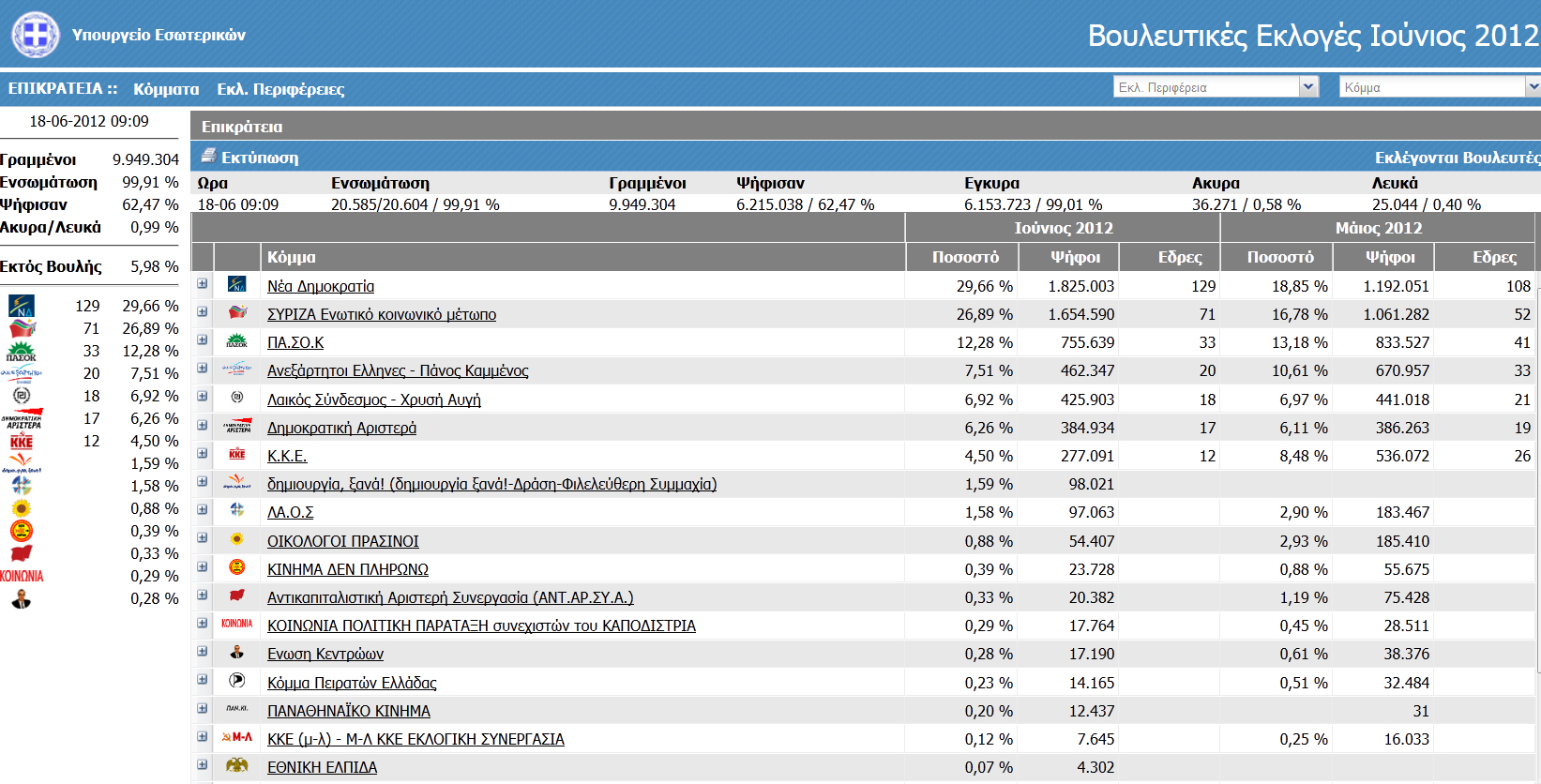This screenshot has height=784, width=1541.
Task: Click the ΠΑ.ΣΟ.Κ green sun logo in table
Action: (x=237, y=342)
